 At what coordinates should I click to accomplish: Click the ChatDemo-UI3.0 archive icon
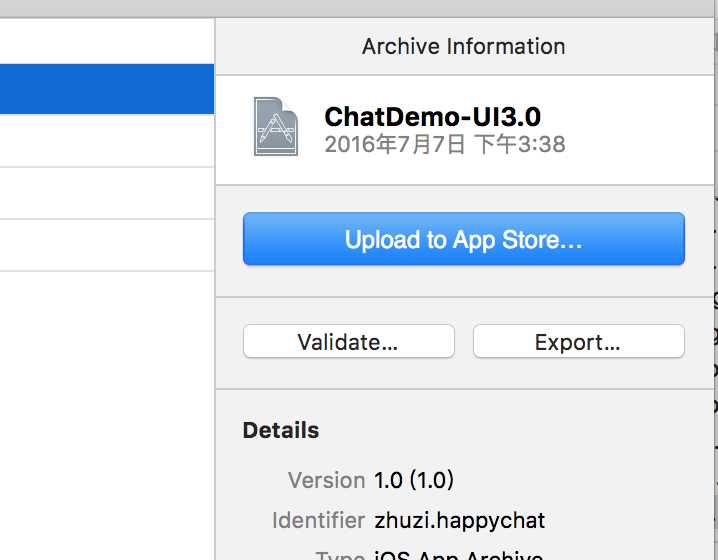(276, 126)
